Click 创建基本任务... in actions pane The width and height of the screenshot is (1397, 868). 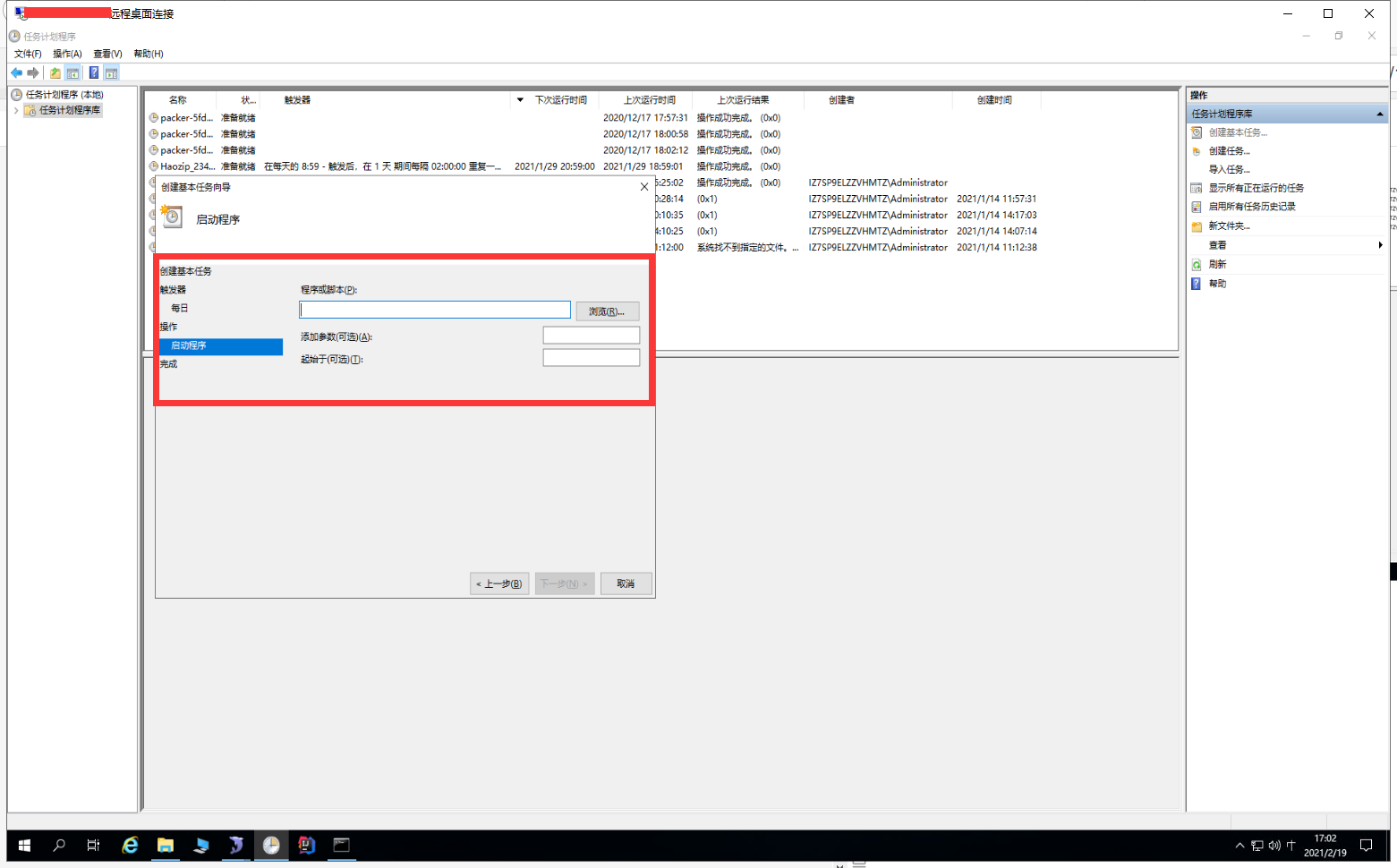(1238, 132)
